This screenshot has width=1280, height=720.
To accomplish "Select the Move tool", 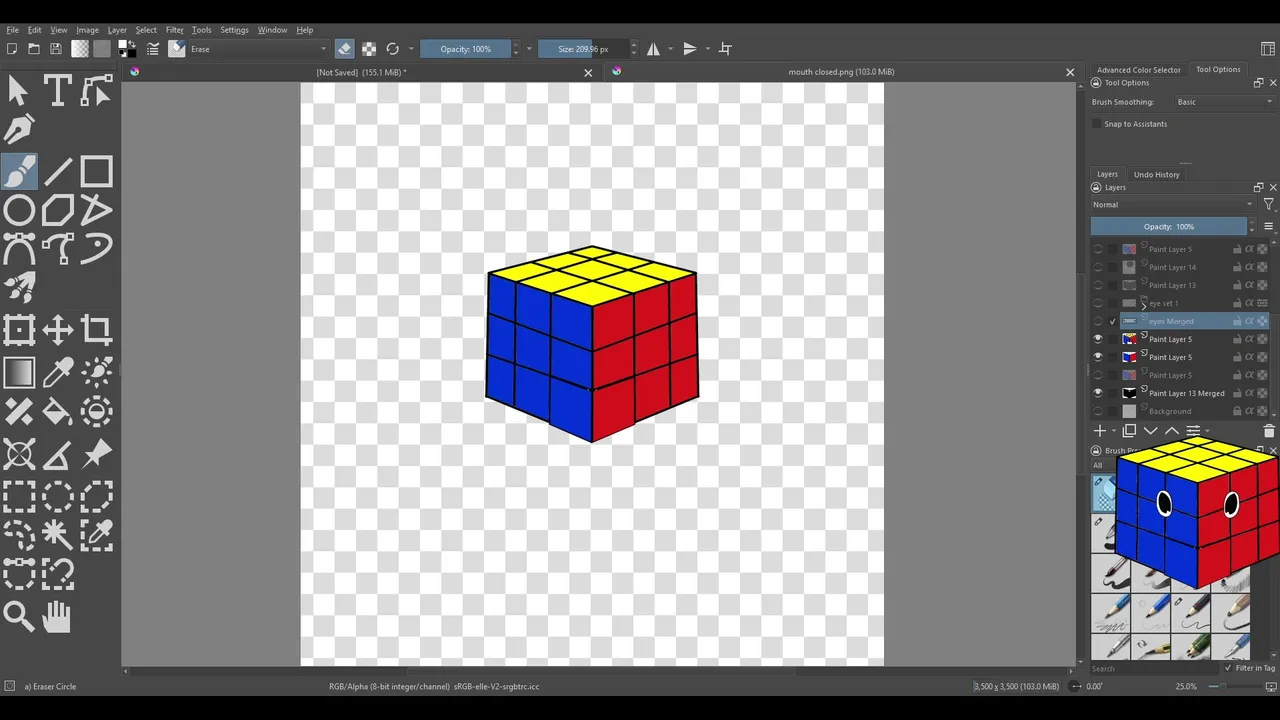I will click(57, 330).
